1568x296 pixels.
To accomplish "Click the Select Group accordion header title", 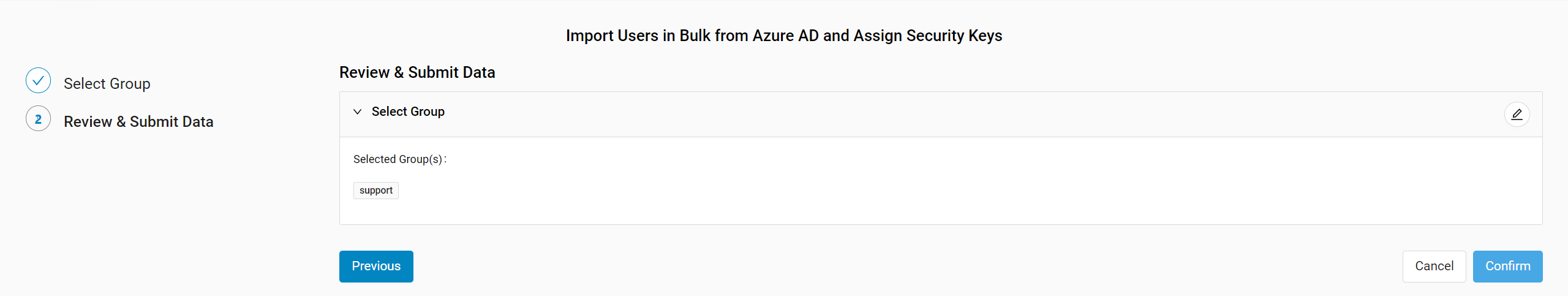I will (x=408, y=112).
